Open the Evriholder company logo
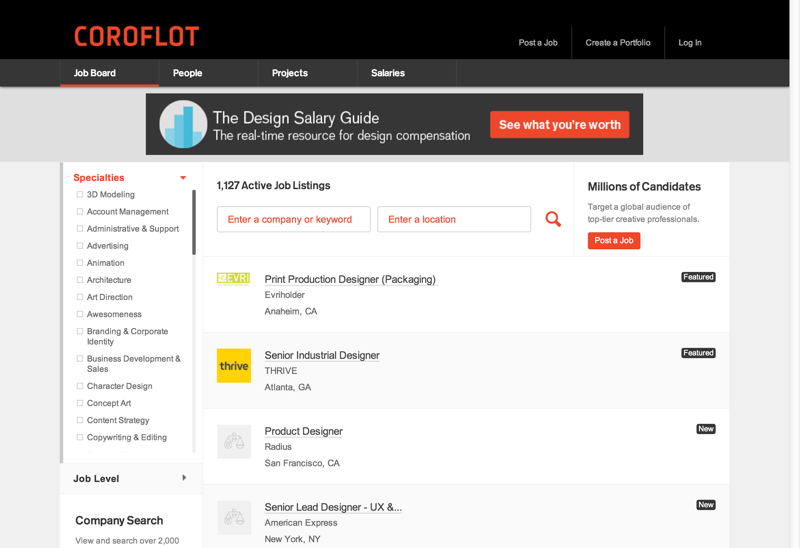This screenshot has height=548, width=800. point(234,279)
